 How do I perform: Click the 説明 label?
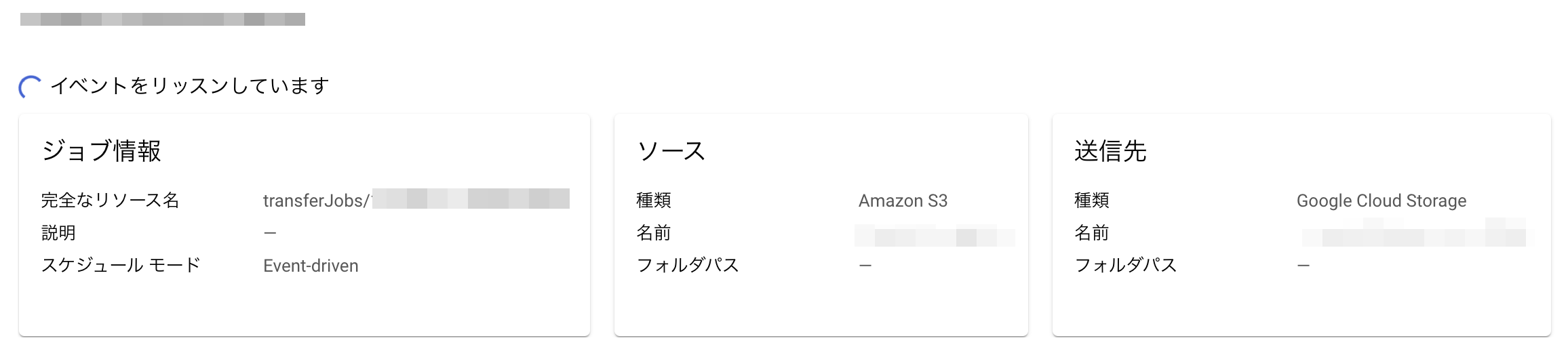[58, 232]
